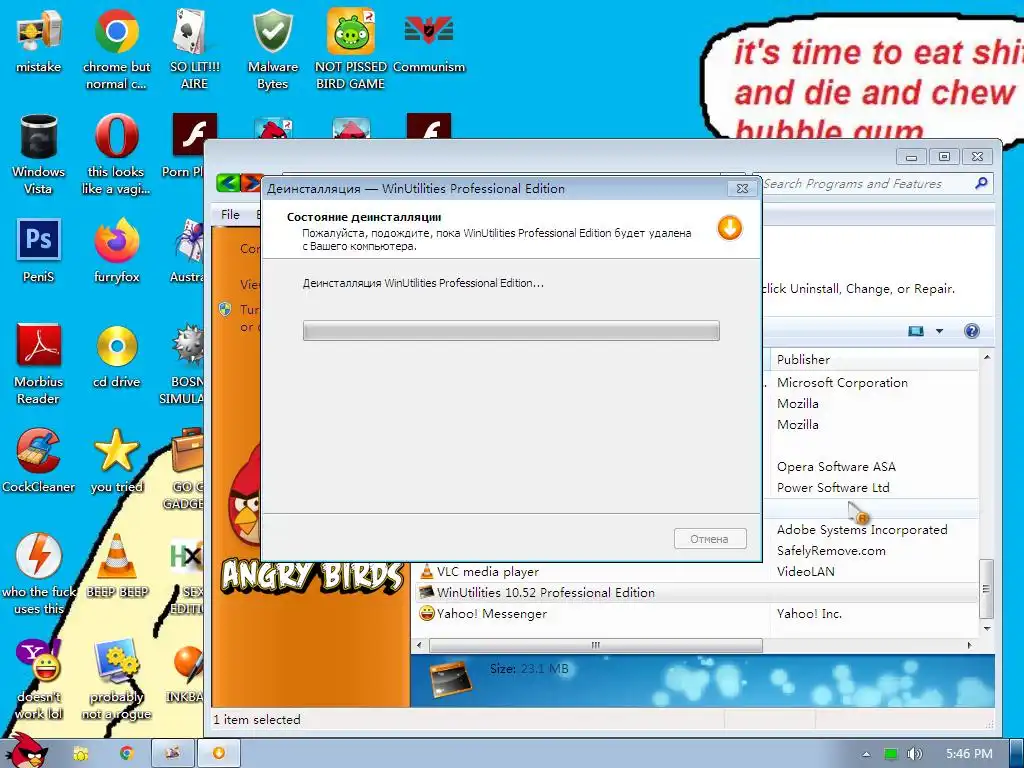The image size is (1024, 768).
Task: Click the VideoLAN publisher cell
Action: click(x=805, y=571)
